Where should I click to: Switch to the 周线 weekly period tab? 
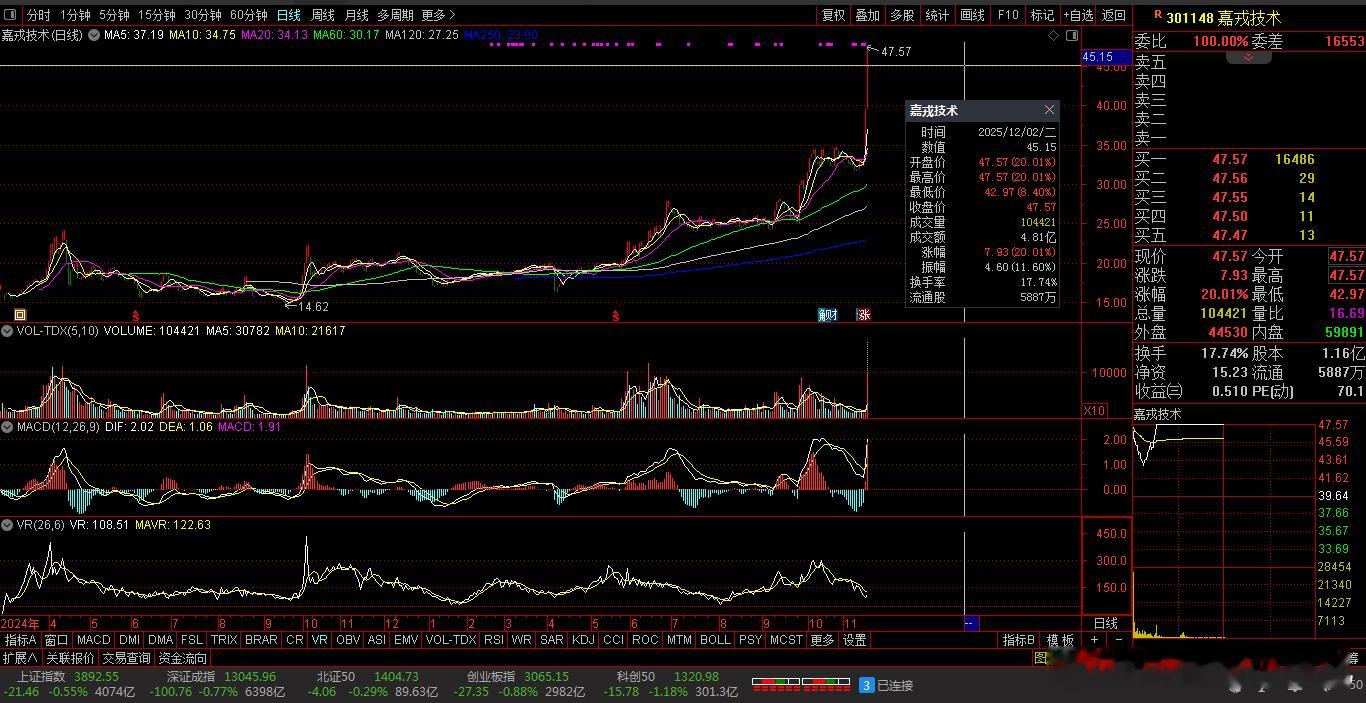click(323, 15)
